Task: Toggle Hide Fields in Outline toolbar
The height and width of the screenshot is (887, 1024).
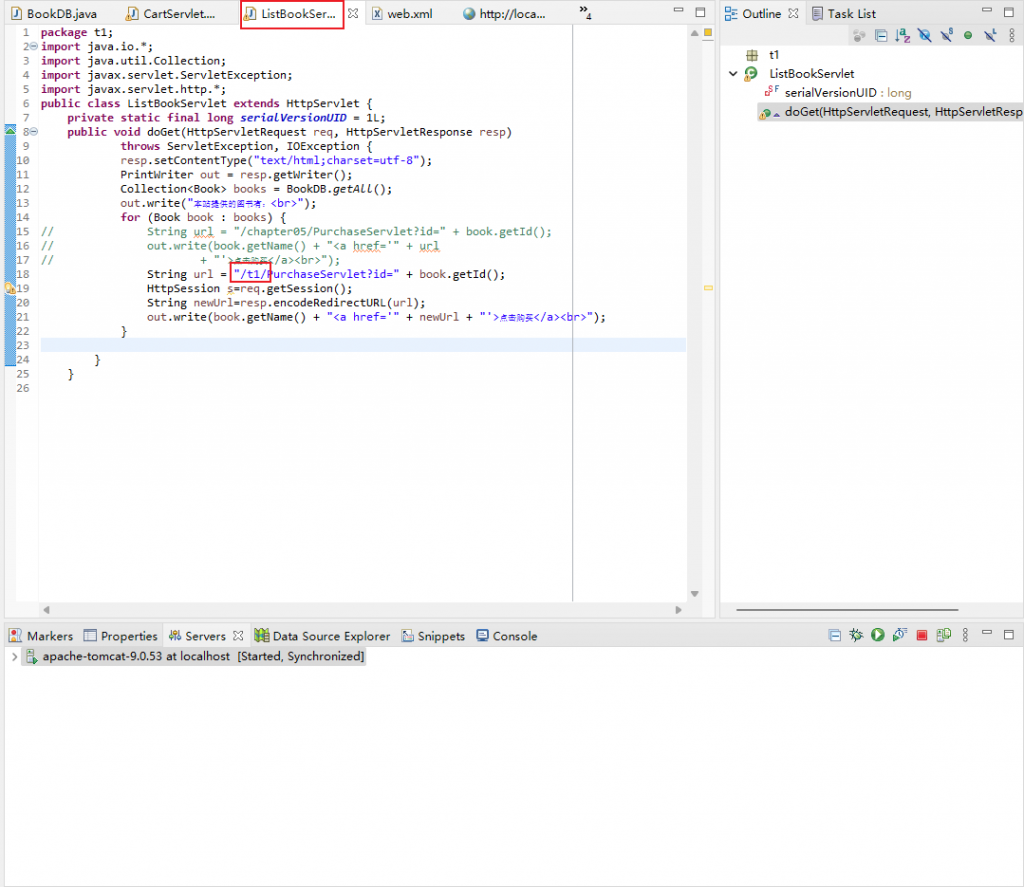Action: 925,36
